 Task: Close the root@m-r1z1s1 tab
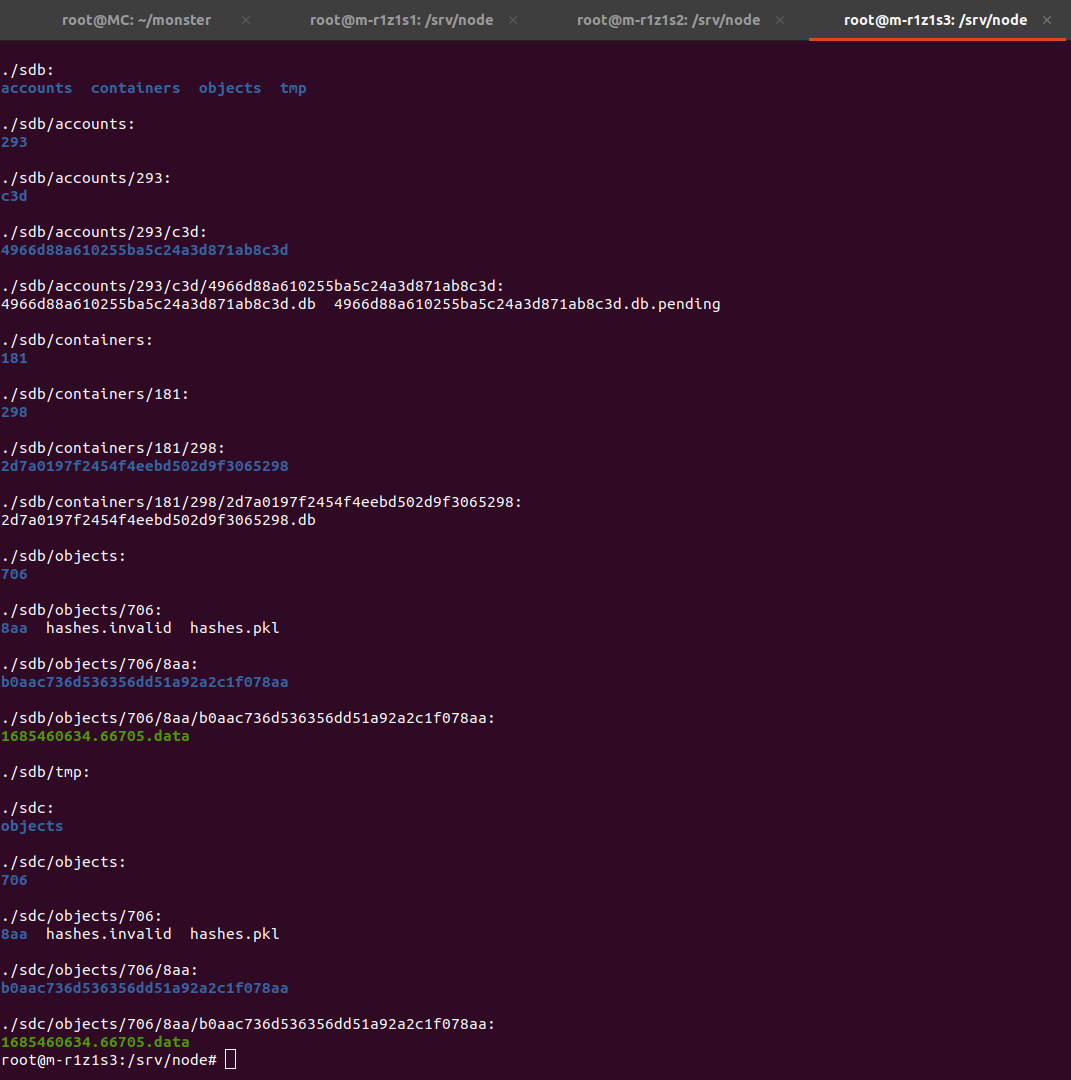coord(514,20)
